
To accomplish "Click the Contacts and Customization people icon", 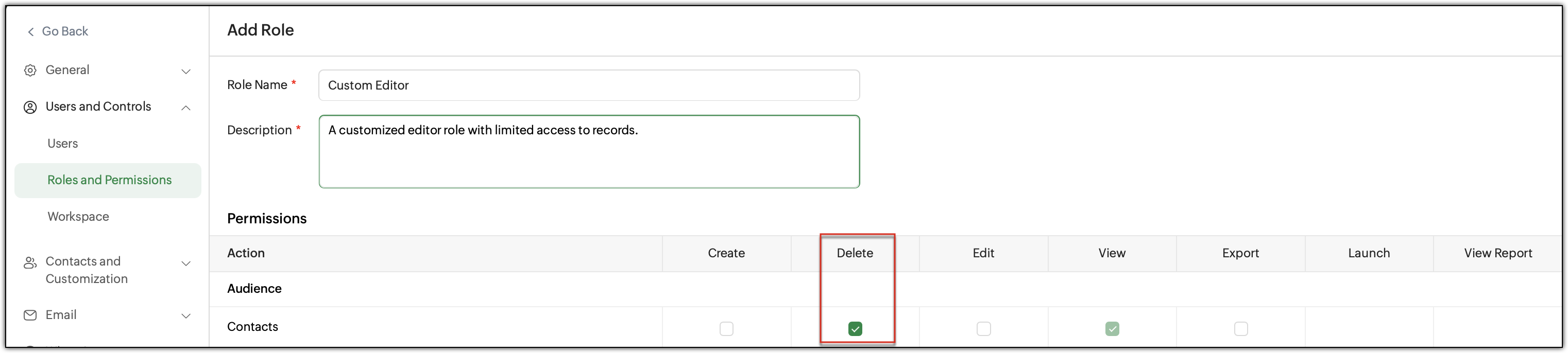I will (30, 263).
